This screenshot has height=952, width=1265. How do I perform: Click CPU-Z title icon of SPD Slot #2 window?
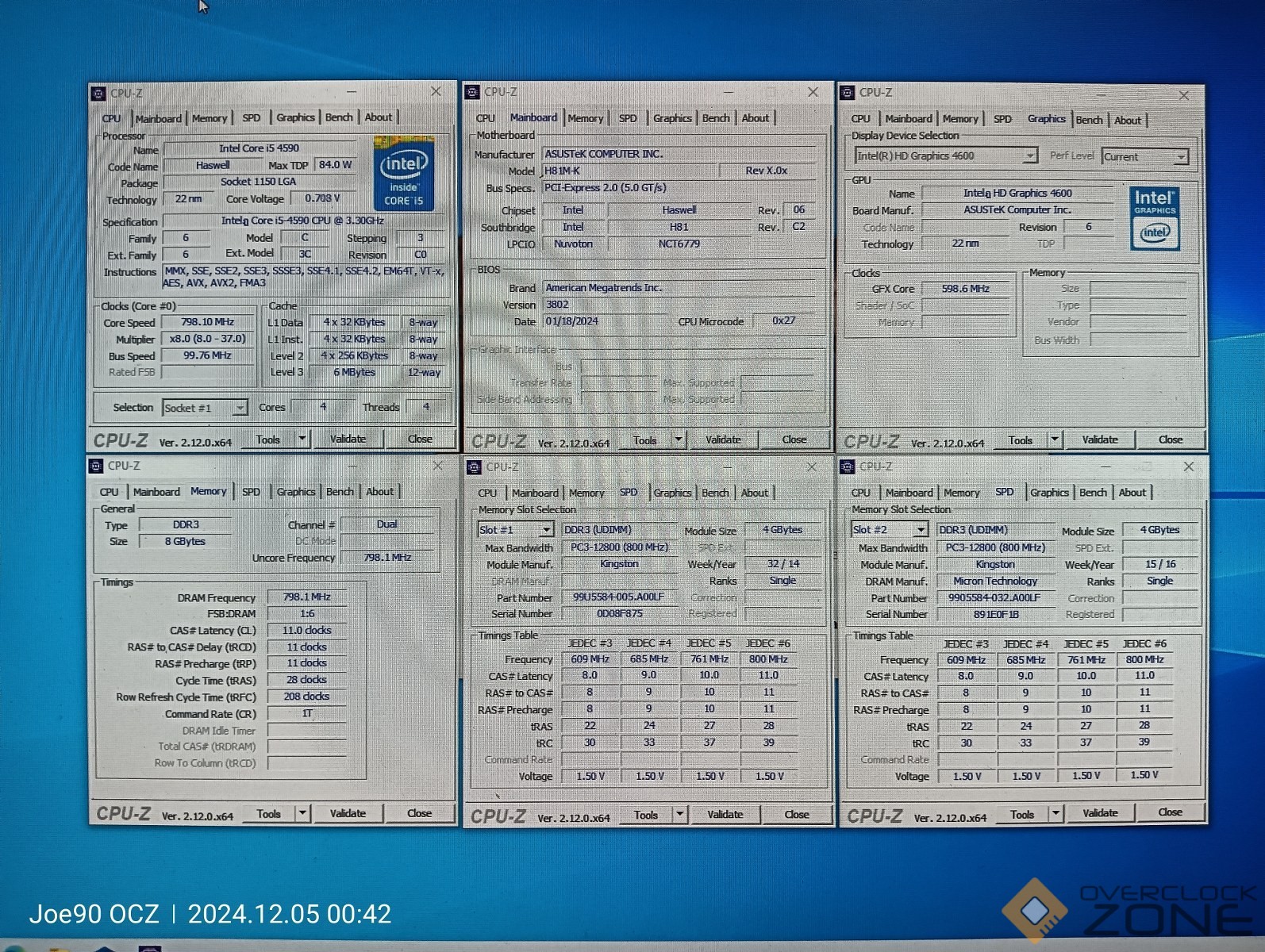pyautogui.click(x=848, y=466)
